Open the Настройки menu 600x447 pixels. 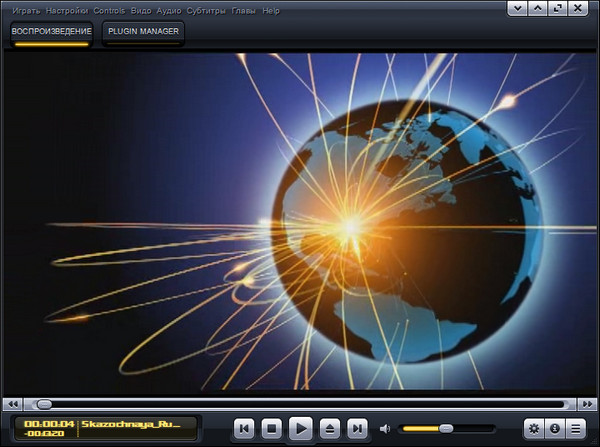coord(67,10)
